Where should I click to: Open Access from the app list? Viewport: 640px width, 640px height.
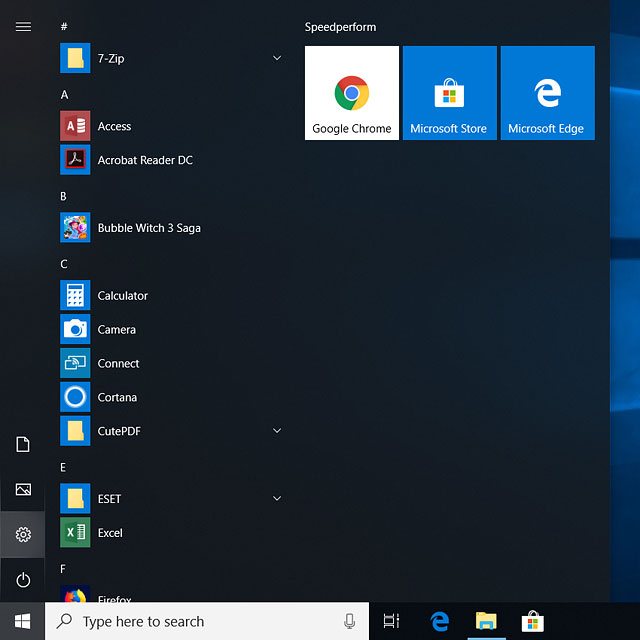pyautogui.click(x=114, y=126)
